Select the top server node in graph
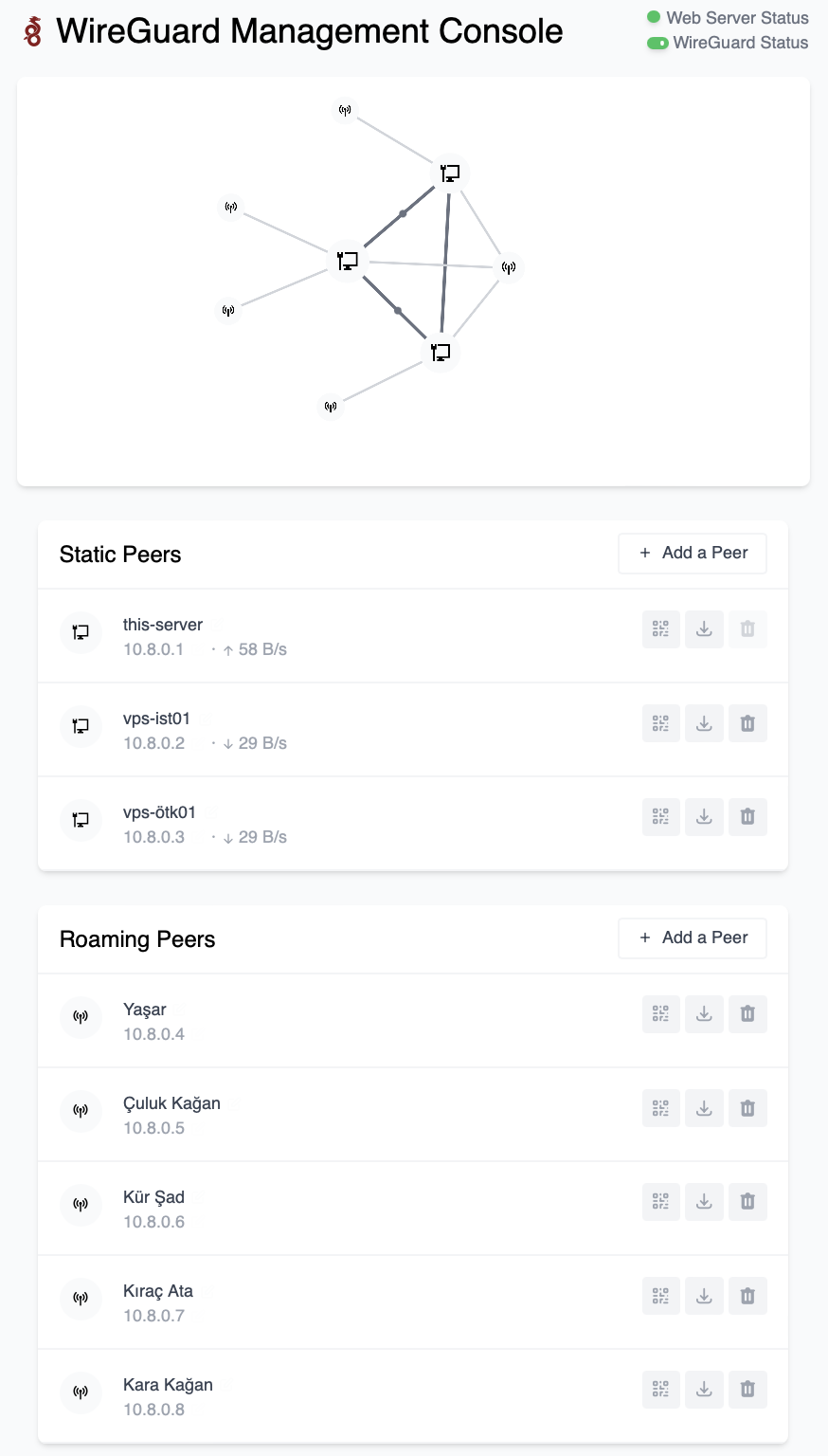 tap(450, 173)
